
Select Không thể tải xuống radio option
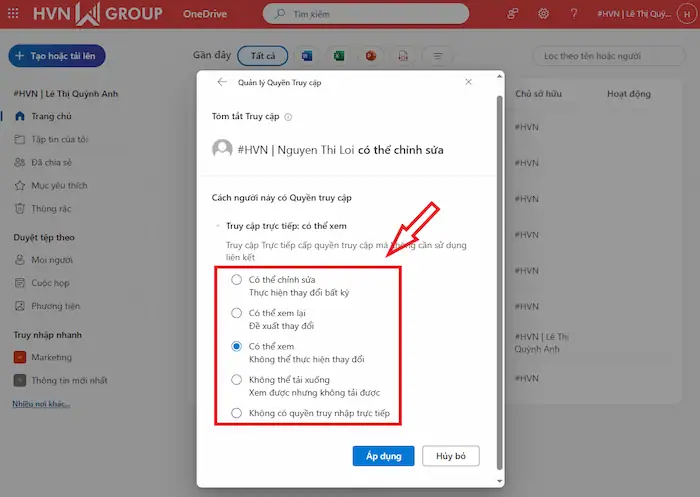tap(237, 380)
